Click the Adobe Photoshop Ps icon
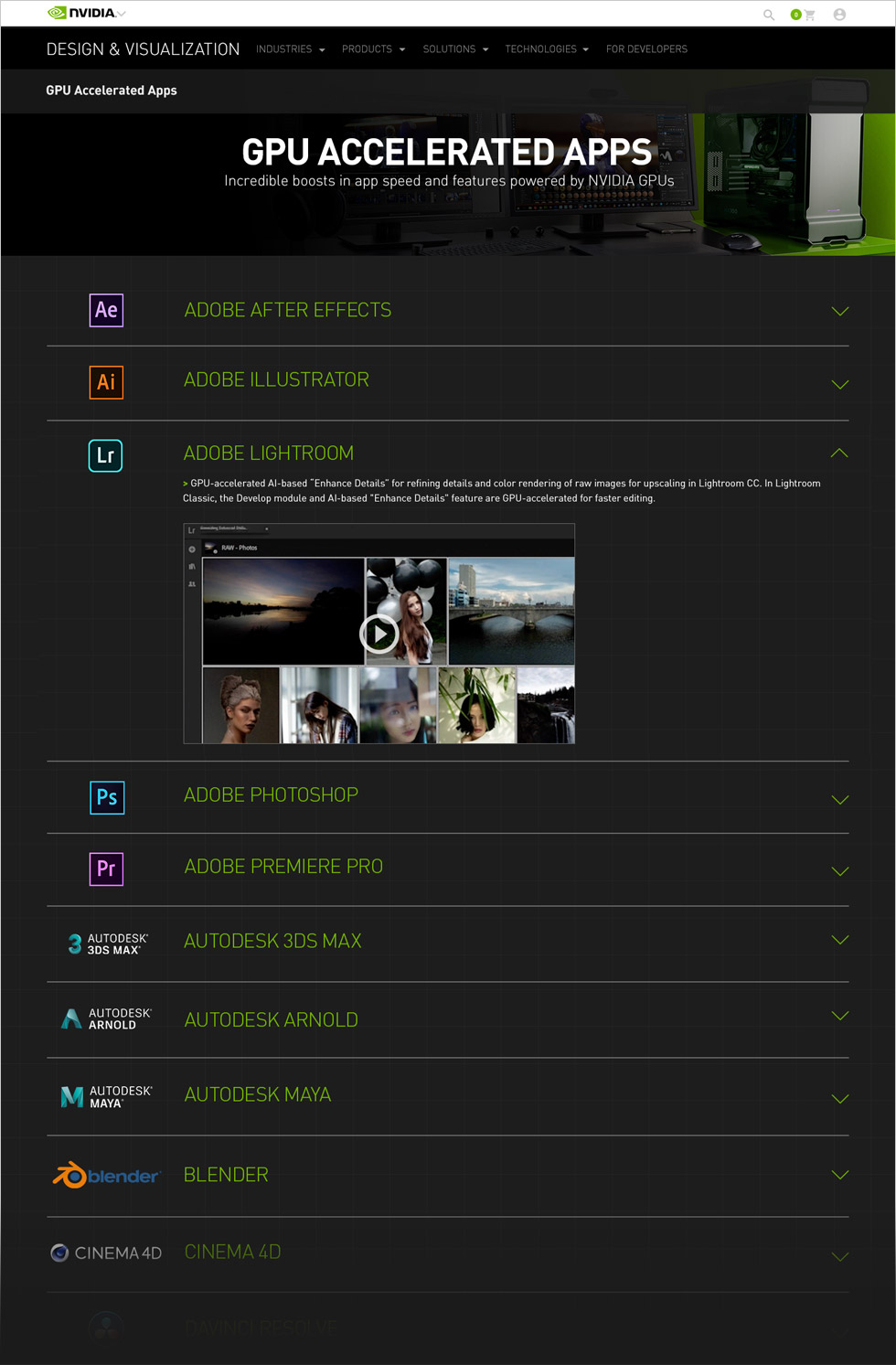 [107, 797]
